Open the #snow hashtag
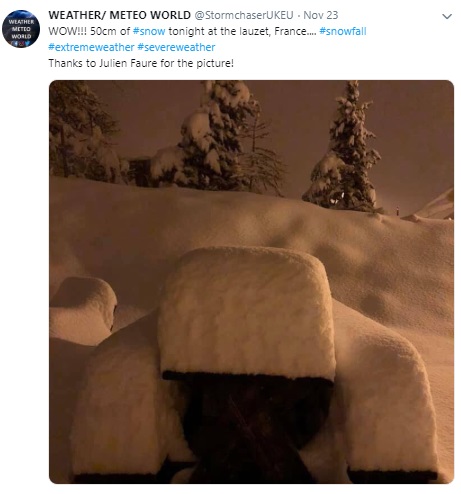The width and height of the screenshot is (461, 494). point(149,31)
